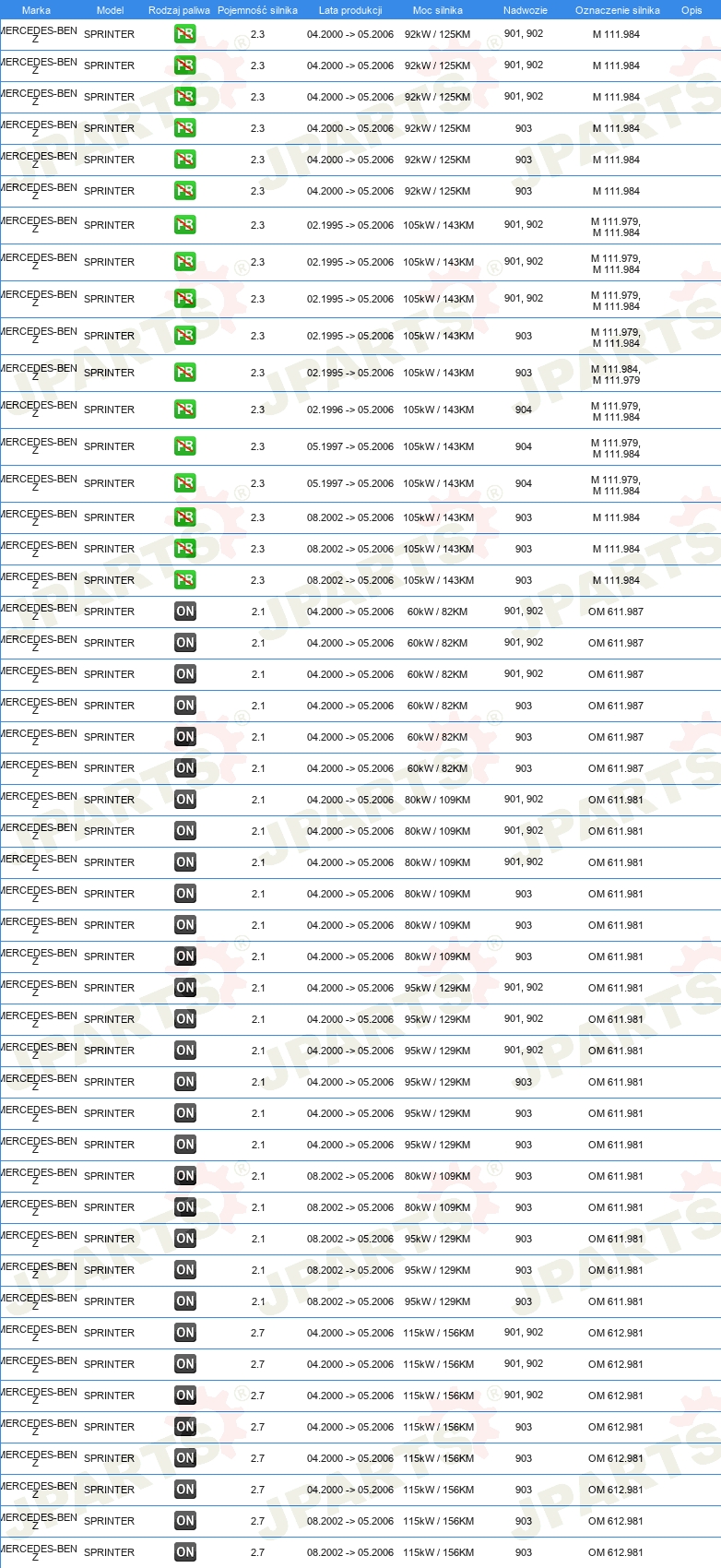Click the bottom-most PB petrol icon

185,580
